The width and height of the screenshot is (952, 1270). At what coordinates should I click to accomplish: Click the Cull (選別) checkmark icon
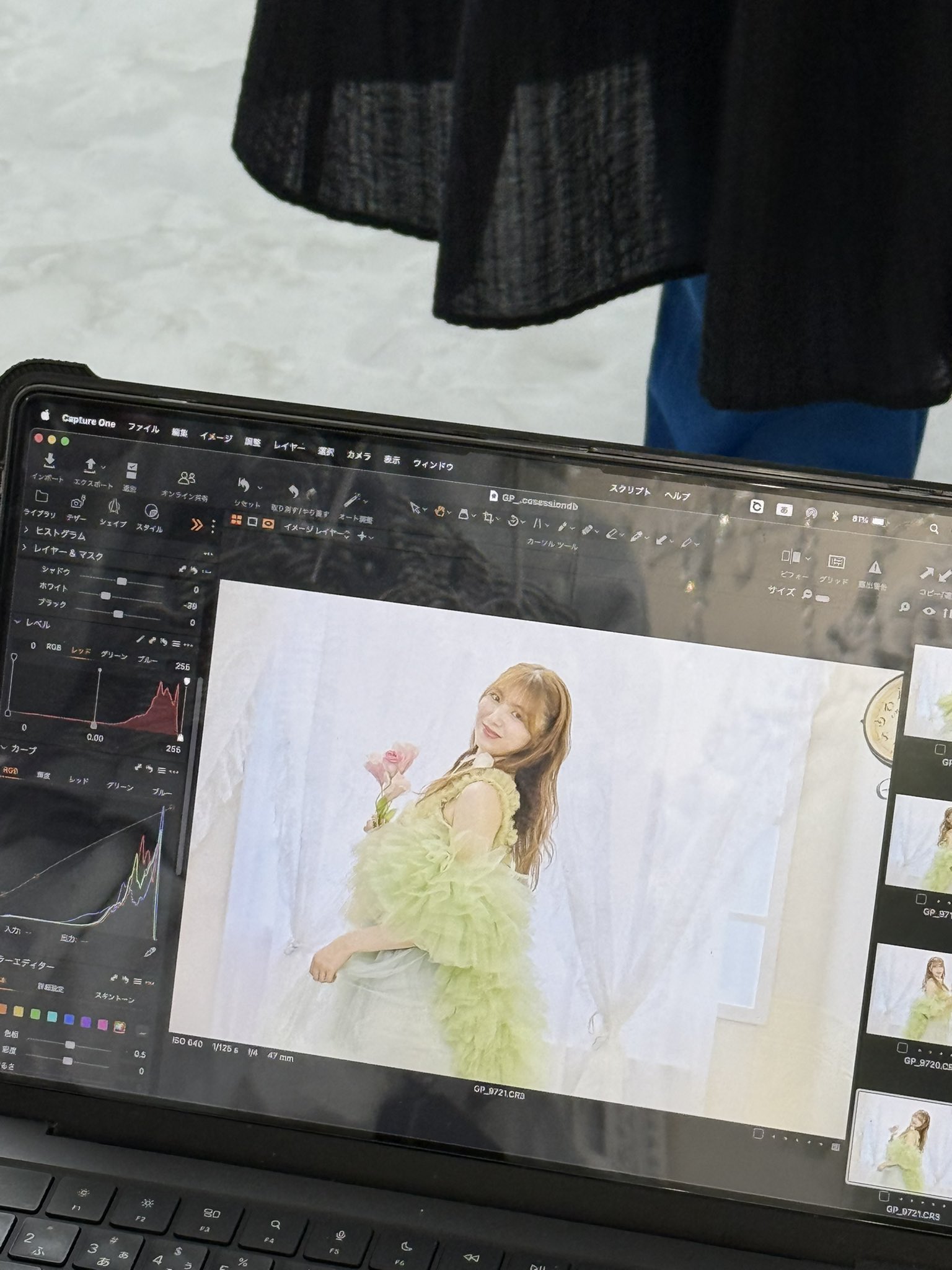[x=131, y=470]
